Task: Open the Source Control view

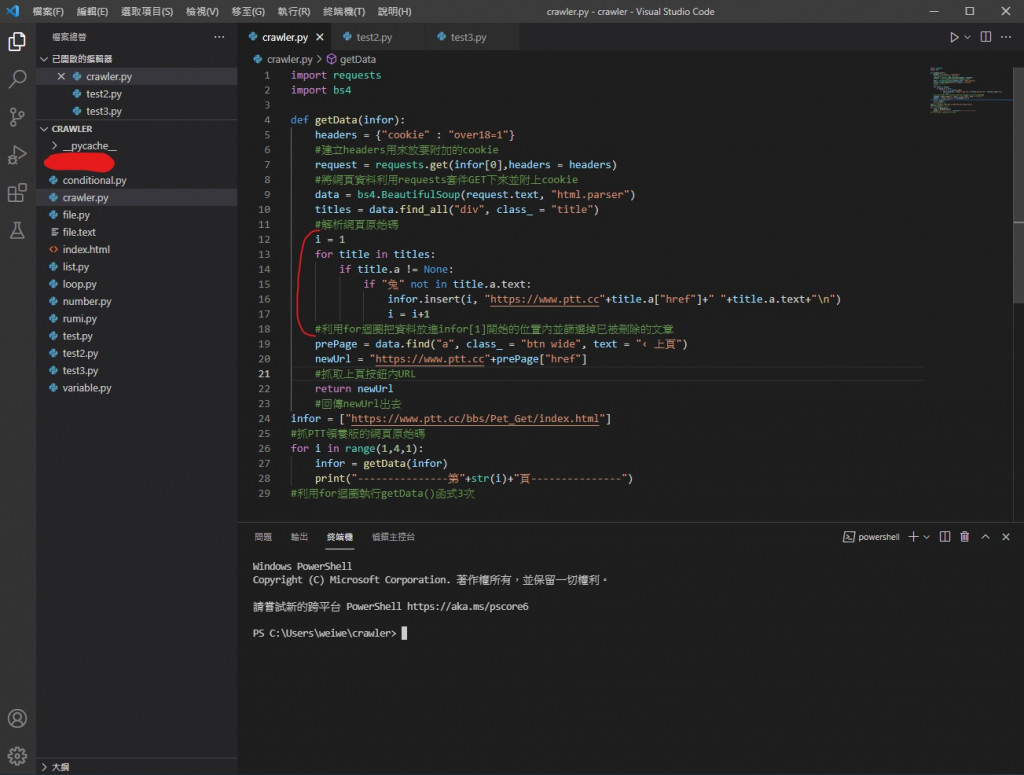Action: [17, 117]
